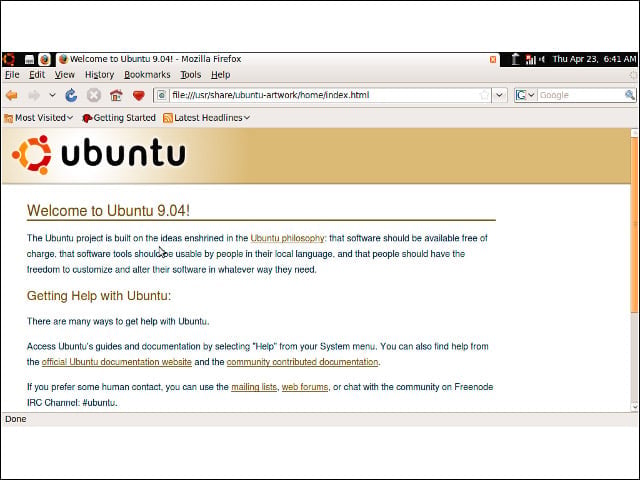Open the Getting Started bookmark
640x480 pixels.
(x=119, y=118)
